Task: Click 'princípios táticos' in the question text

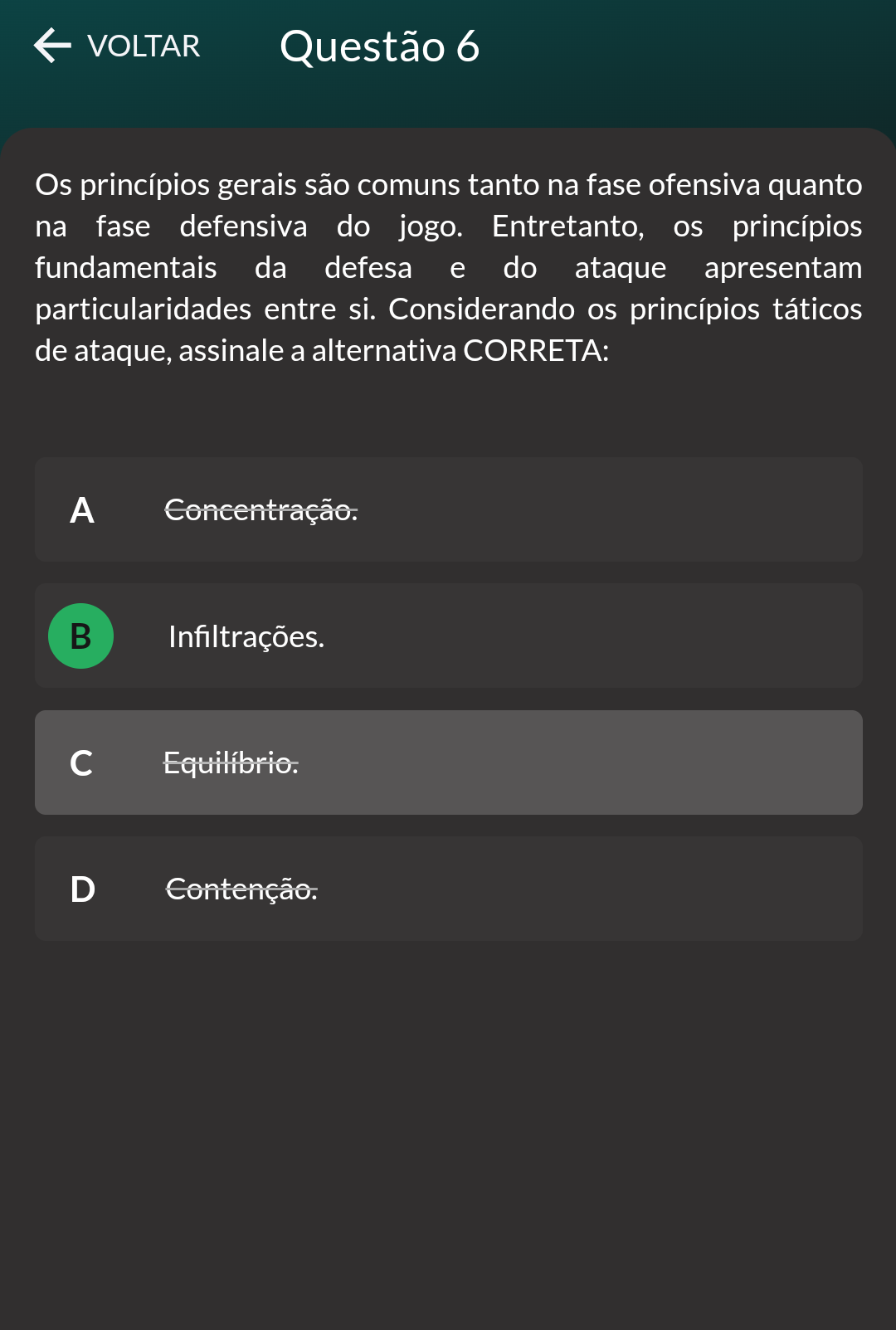Action: (x=745, y=309)
